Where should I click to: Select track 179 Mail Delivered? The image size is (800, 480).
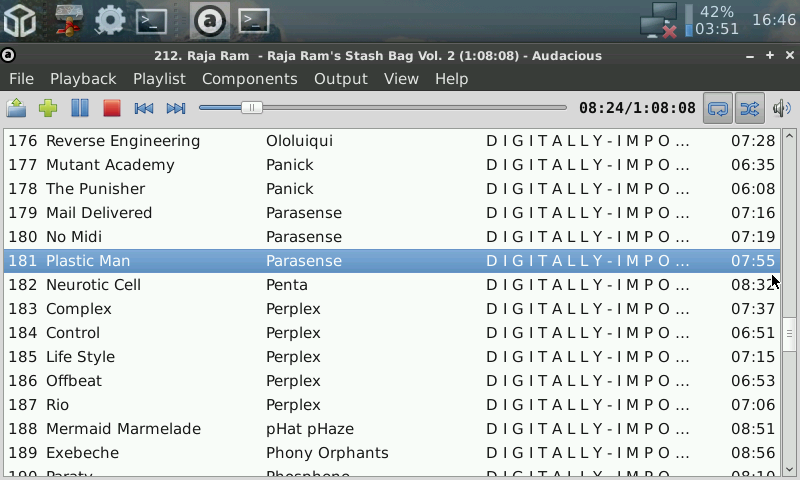tap(392, 213)
